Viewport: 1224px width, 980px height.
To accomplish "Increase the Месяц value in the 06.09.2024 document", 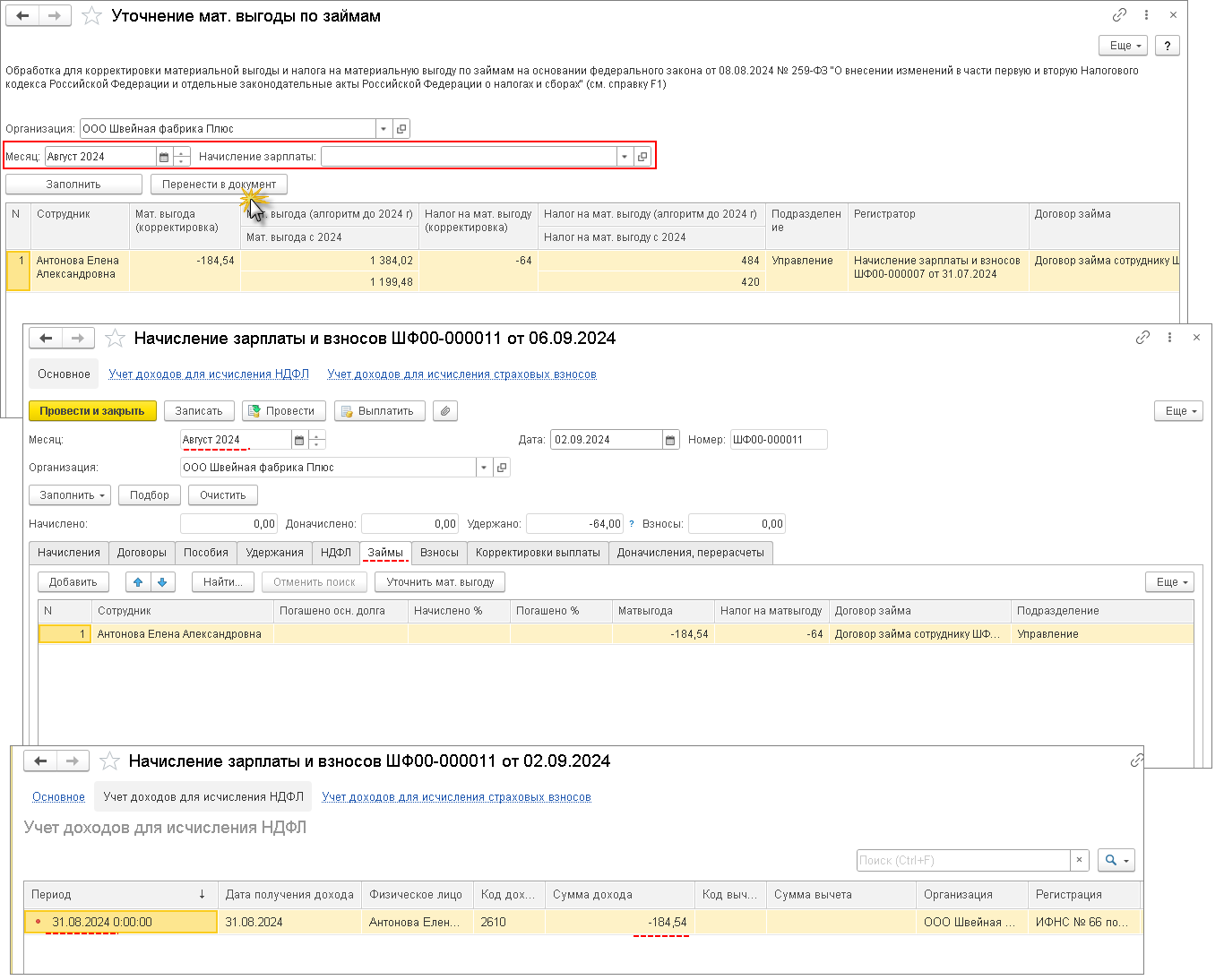I will 317,435.
